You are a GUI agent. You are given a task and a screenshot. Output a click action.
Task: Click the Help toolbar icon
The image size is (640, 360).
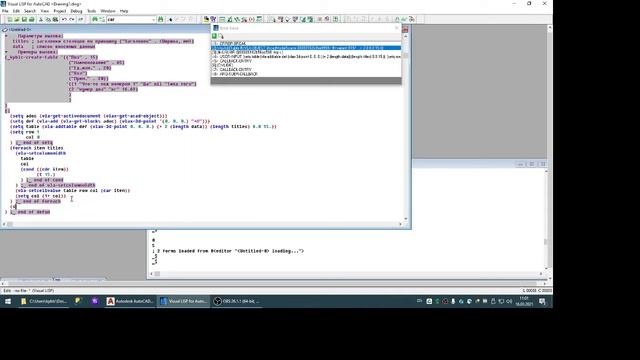(x=336, y=19)
